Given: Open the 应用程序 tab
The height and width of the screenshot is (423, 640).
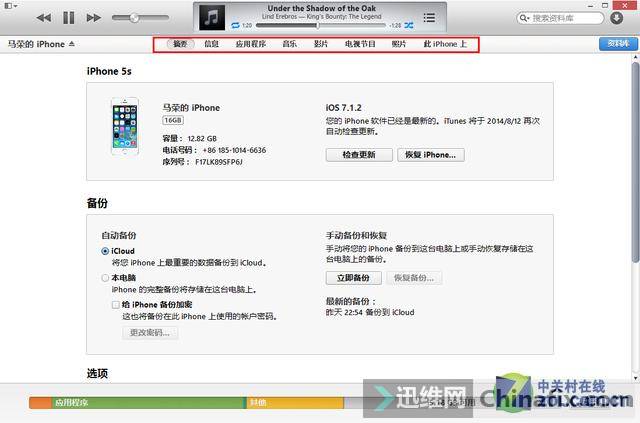Looking at the screenshot, I should (x=251, y=44).
